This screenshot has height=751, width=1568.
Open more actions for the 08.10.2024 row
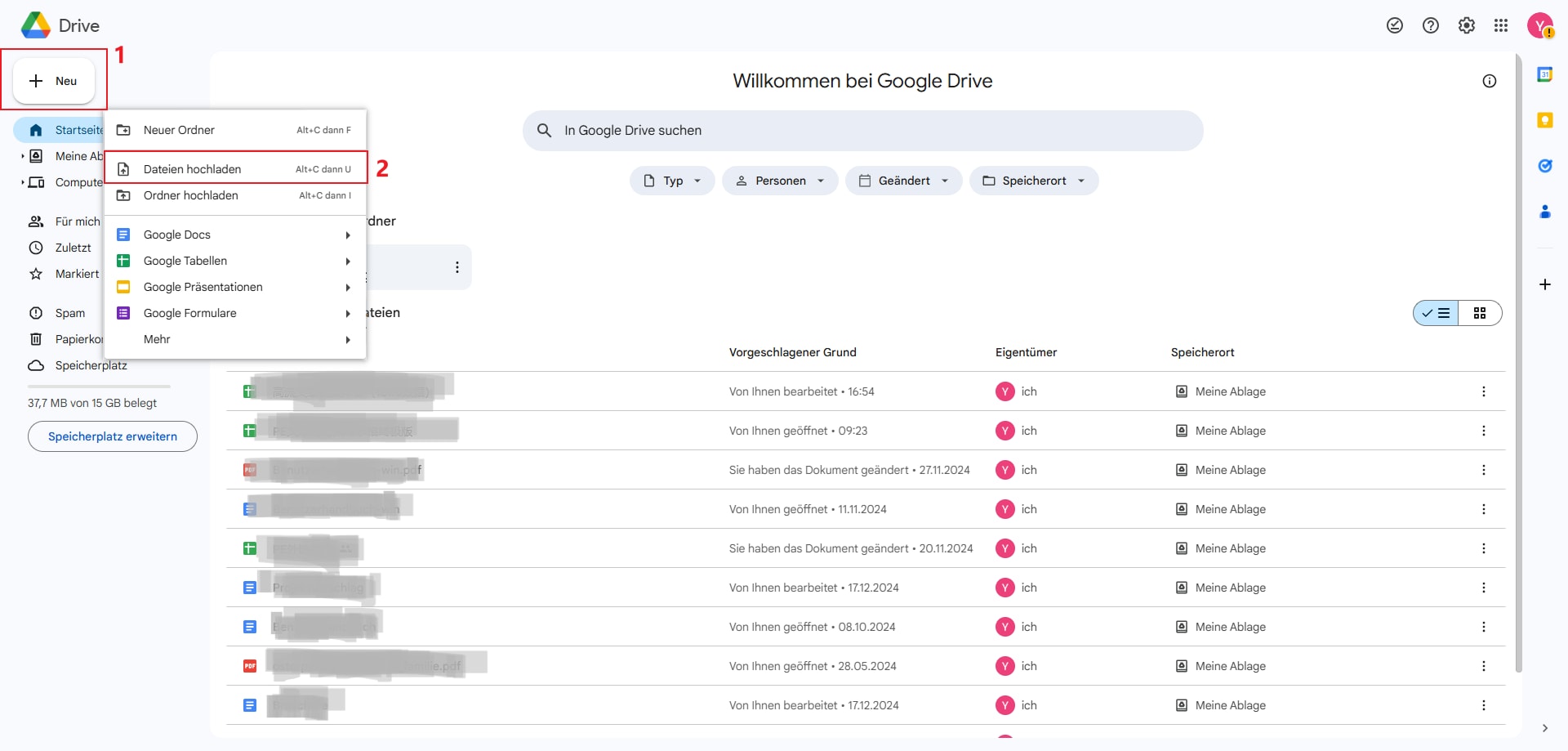pyautogui.click(x=1484, y=627)
